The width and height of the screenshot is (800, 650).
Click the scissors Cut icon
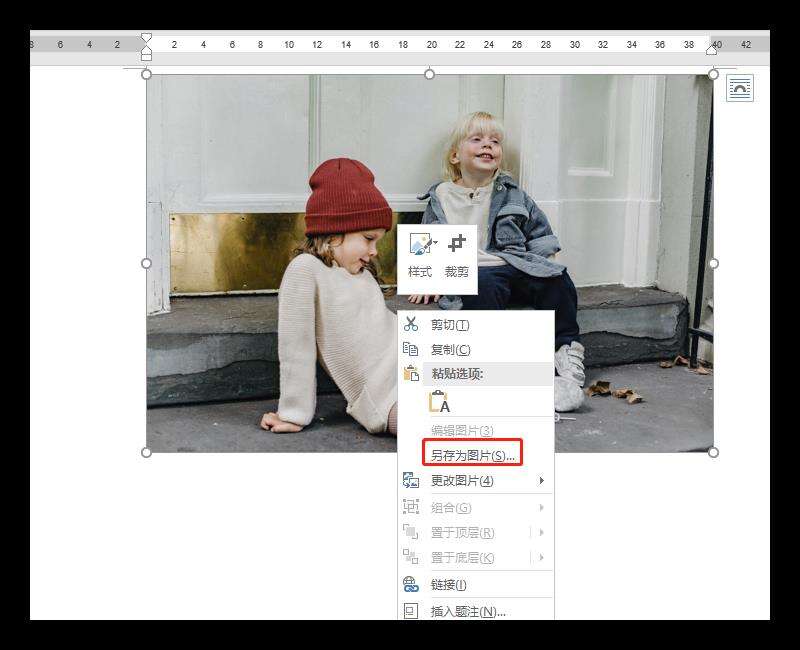[x=411, y=324]
